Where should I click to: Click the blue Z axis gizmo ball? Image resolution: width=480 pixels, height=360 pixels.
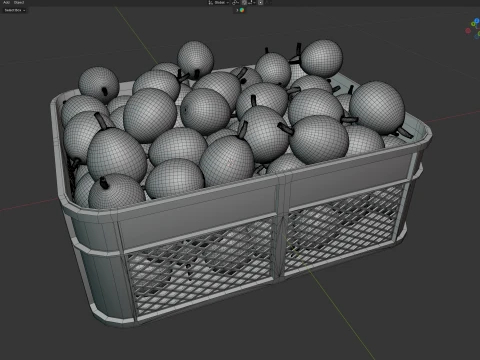(x=477, y=20)
